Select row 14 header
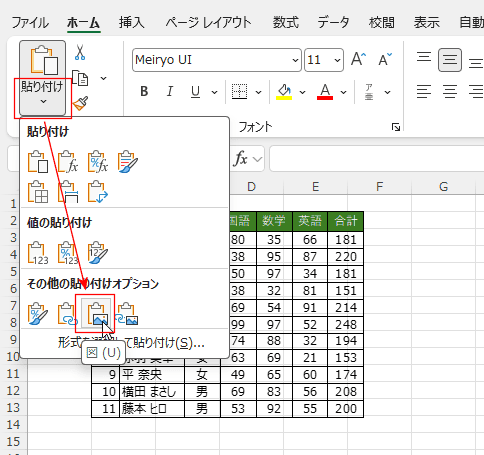484x455 pixels. 13,425
